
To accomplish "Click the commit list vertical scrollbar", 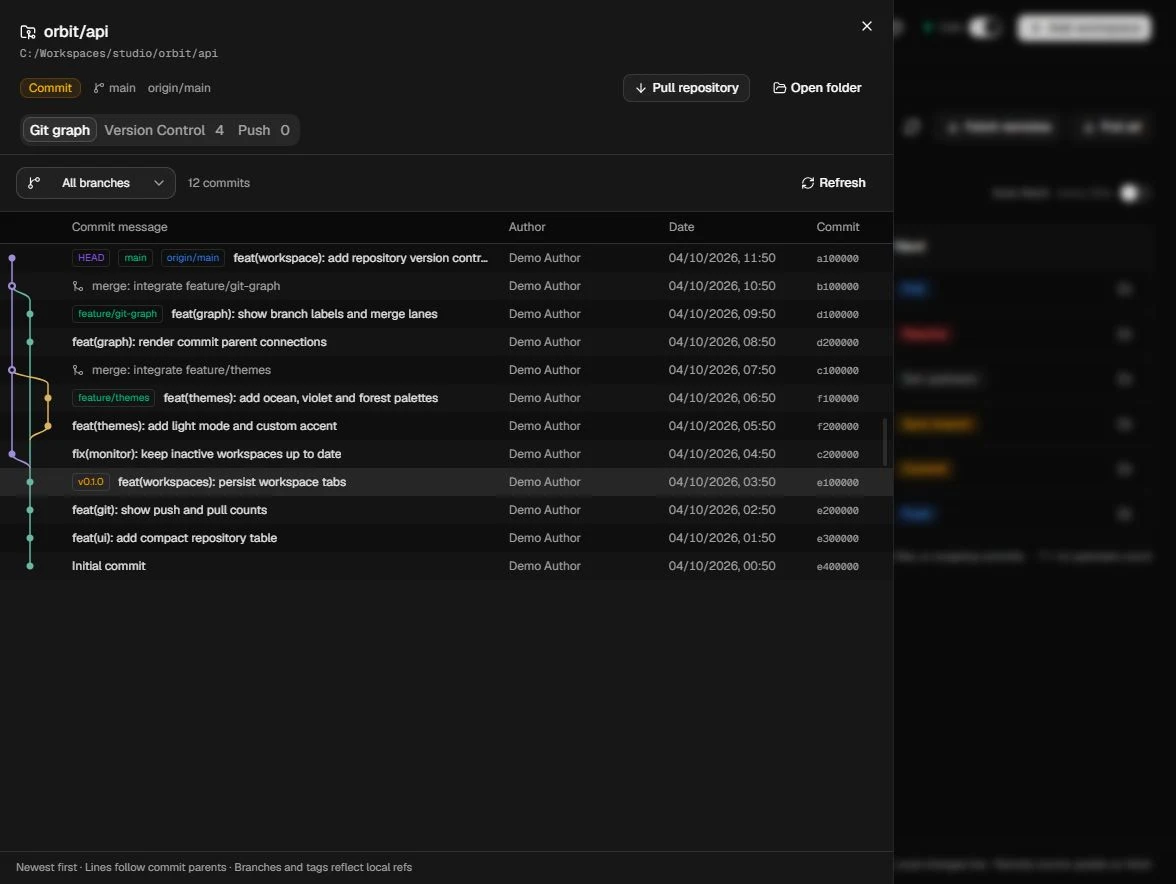I will coord(885,442).
